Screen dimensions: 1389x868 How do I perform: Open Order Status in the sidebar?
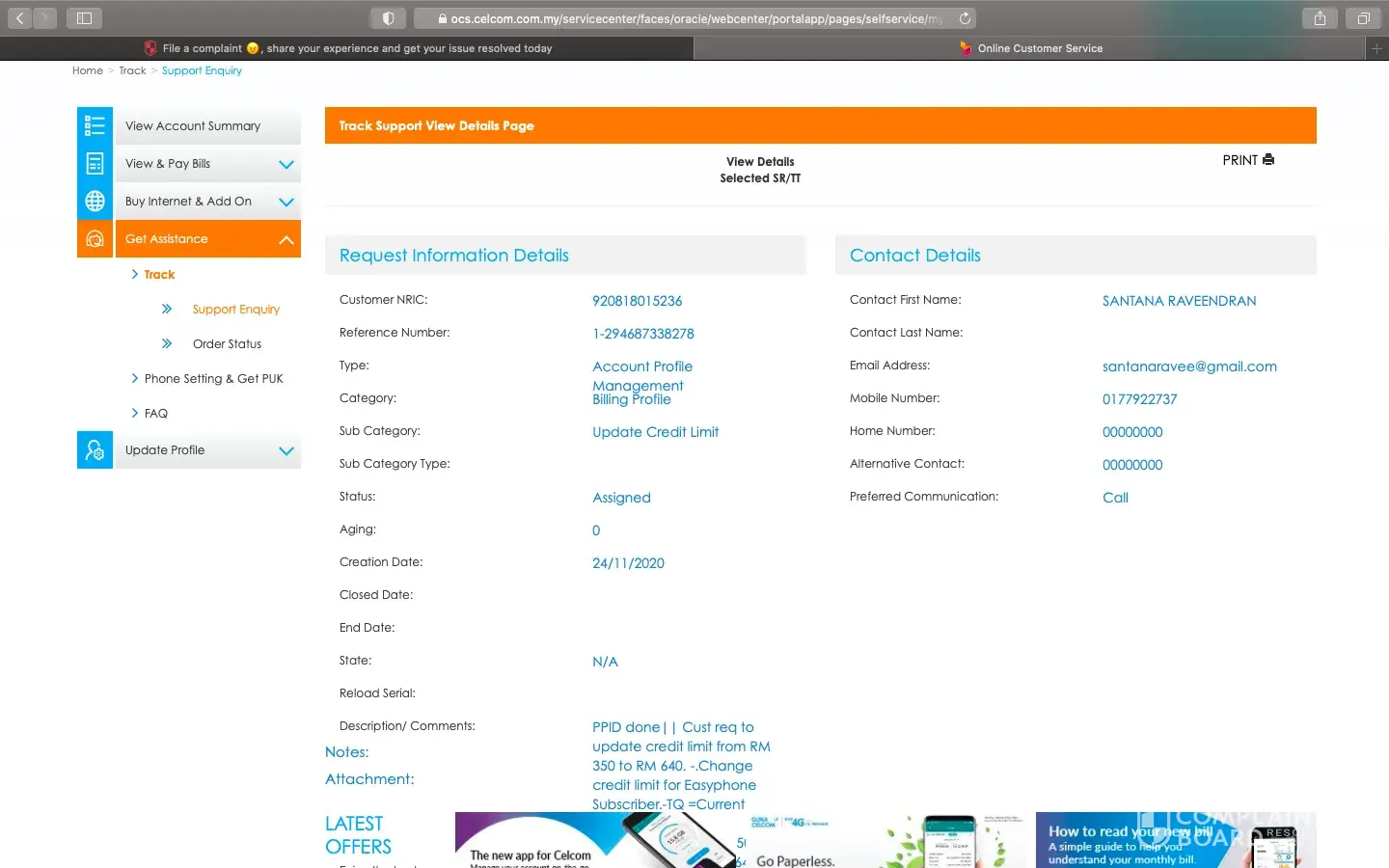[227, 344]
